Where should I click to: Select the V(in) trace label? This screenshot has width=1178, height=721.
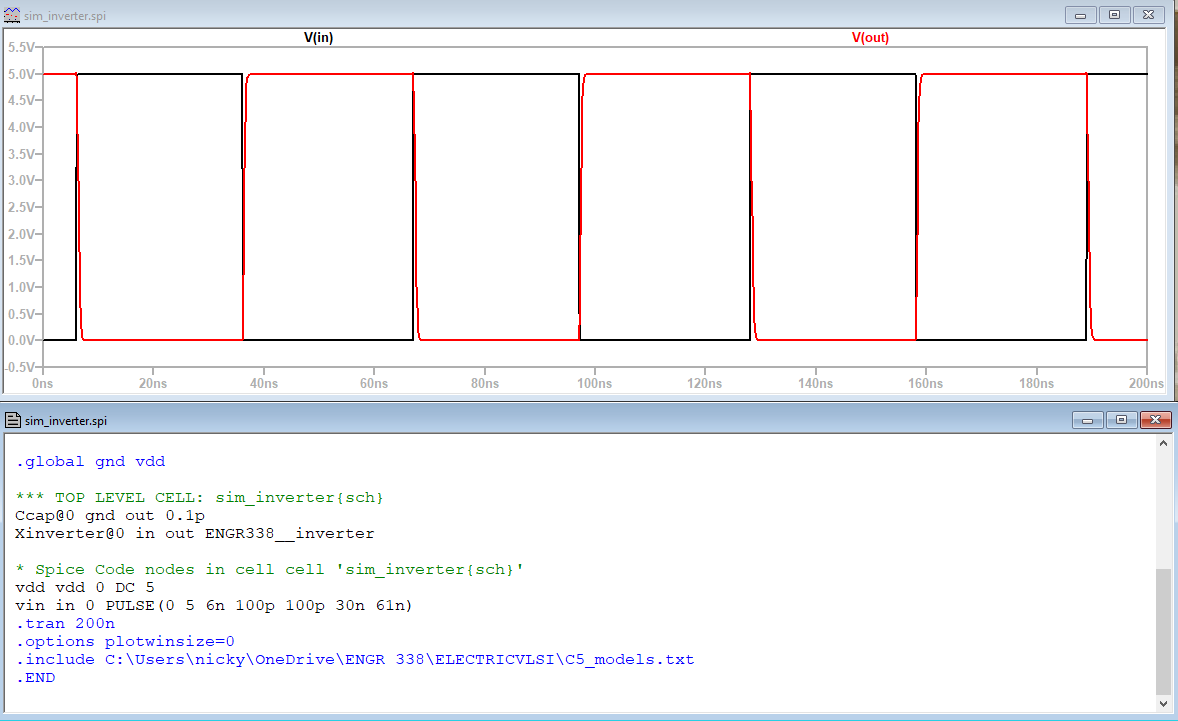pos(319,38)
